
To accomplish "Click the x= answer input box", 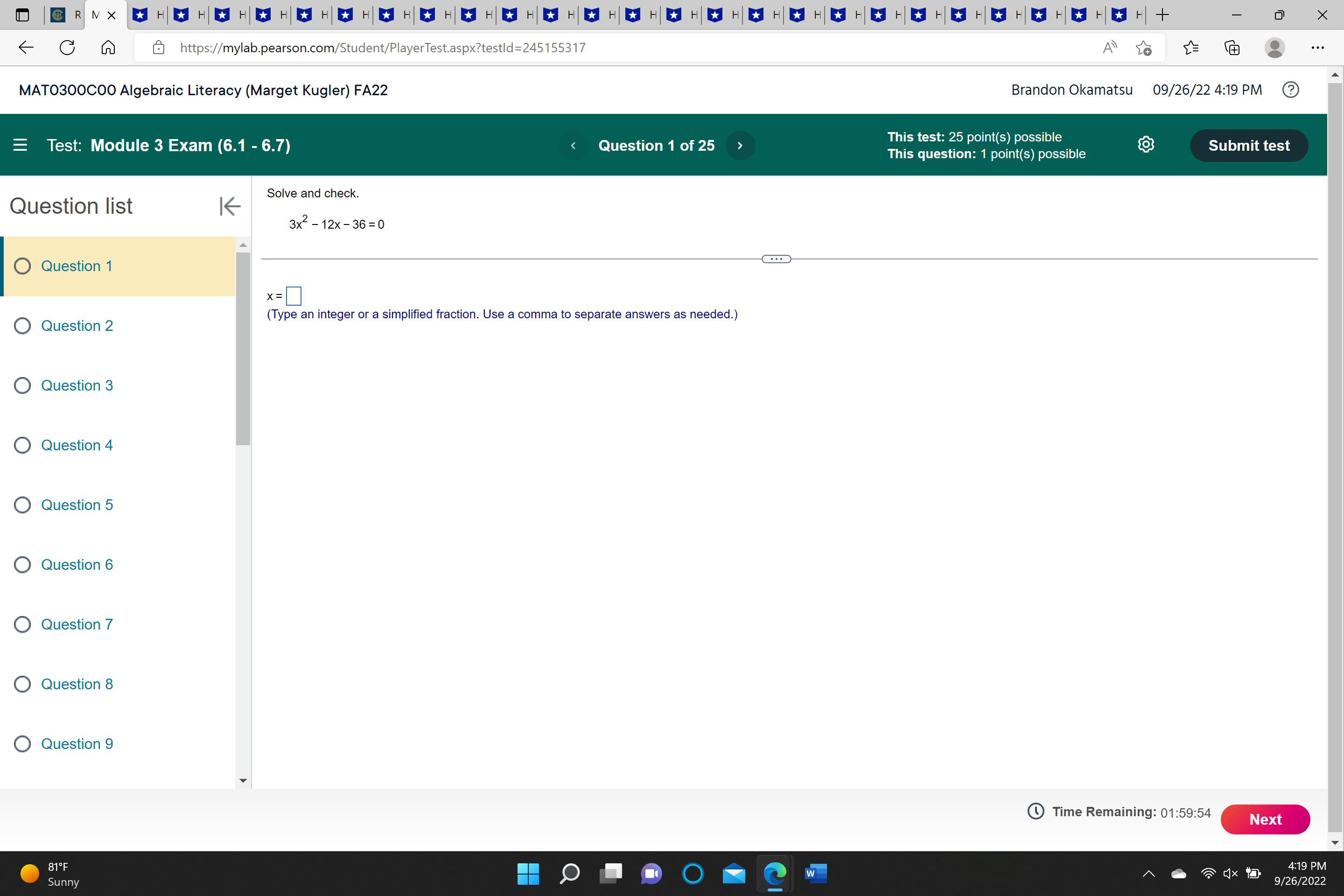I will point(294,295).
